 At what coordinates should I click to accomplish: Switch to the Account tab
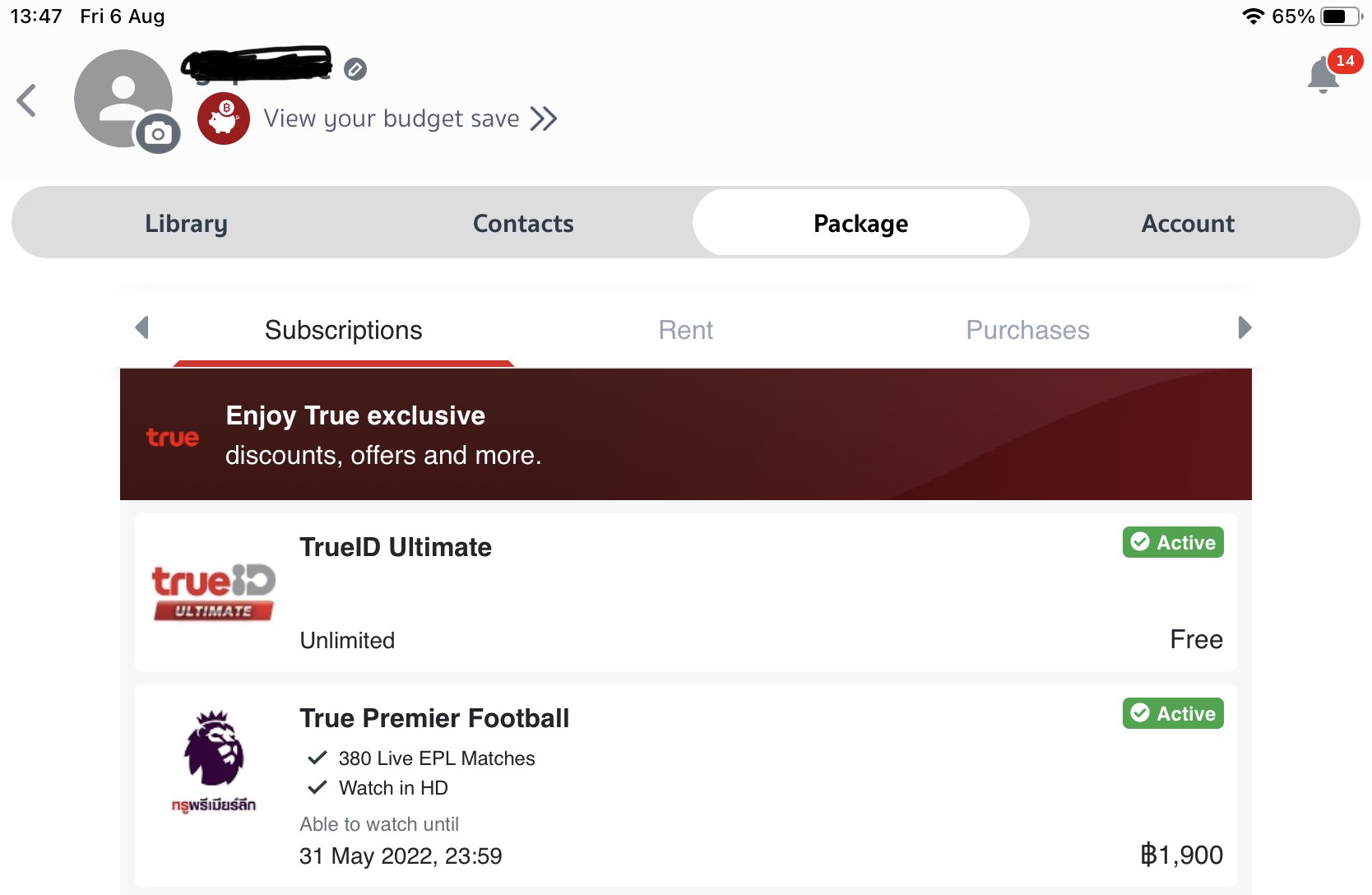(x=1188, y=223)
